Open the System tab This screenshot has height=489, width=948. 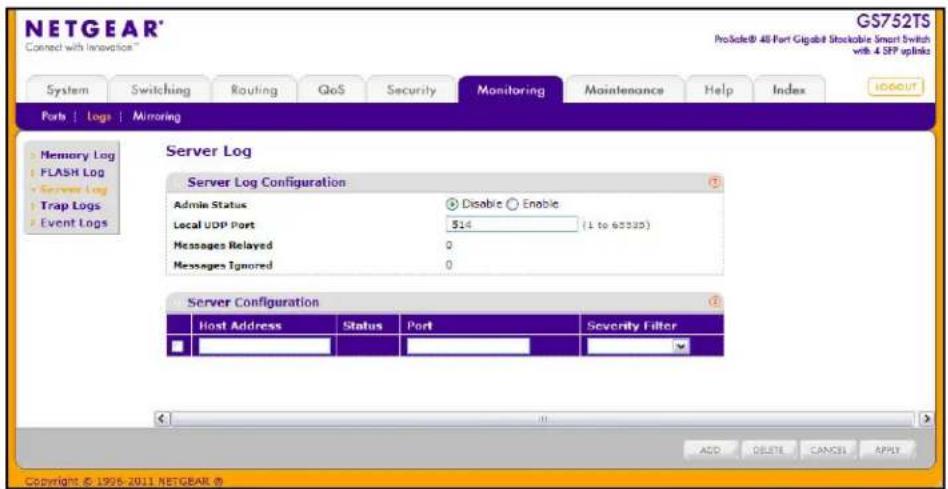pyautogui.click(x=68, y=90)
